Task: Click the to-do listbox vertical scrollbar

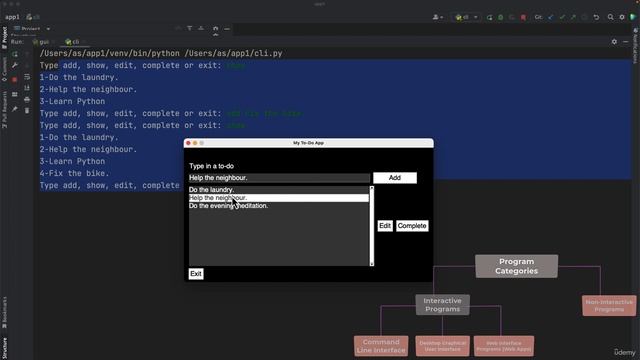Action: pos(371,226)
